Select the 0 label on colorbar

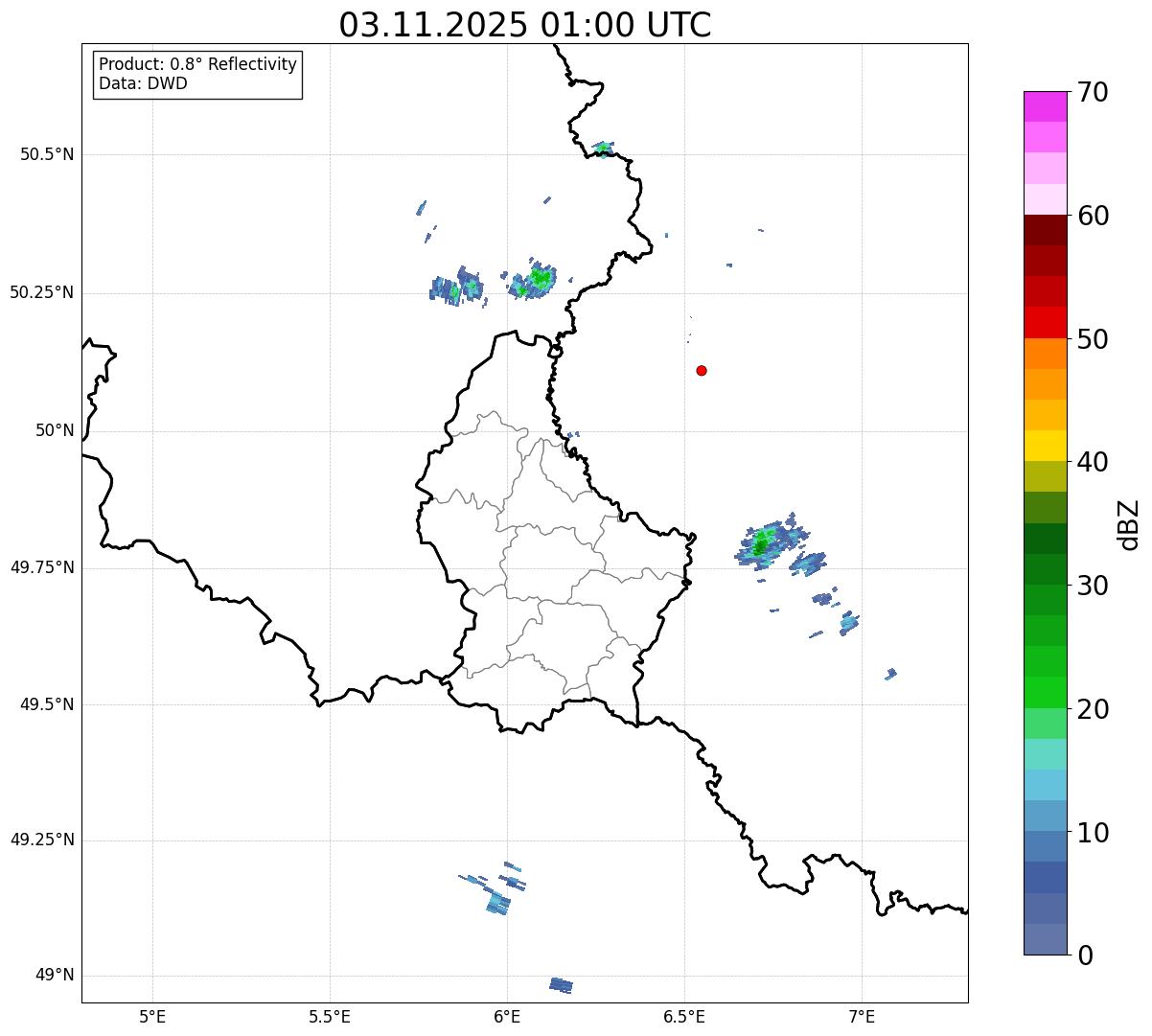[x=1085, y=955]
